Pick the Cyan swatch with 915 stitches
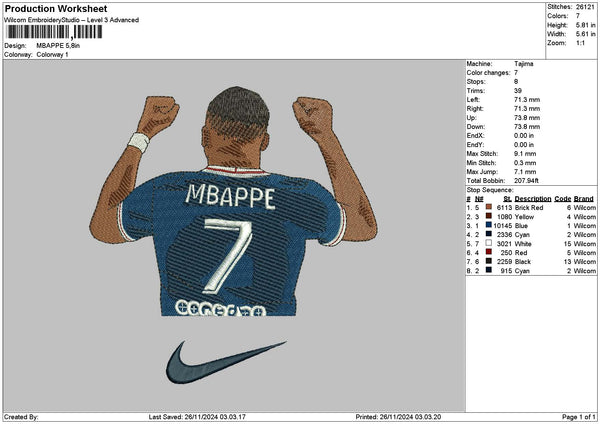This screenshot has width=600, height=424. [x=489, y=271]
